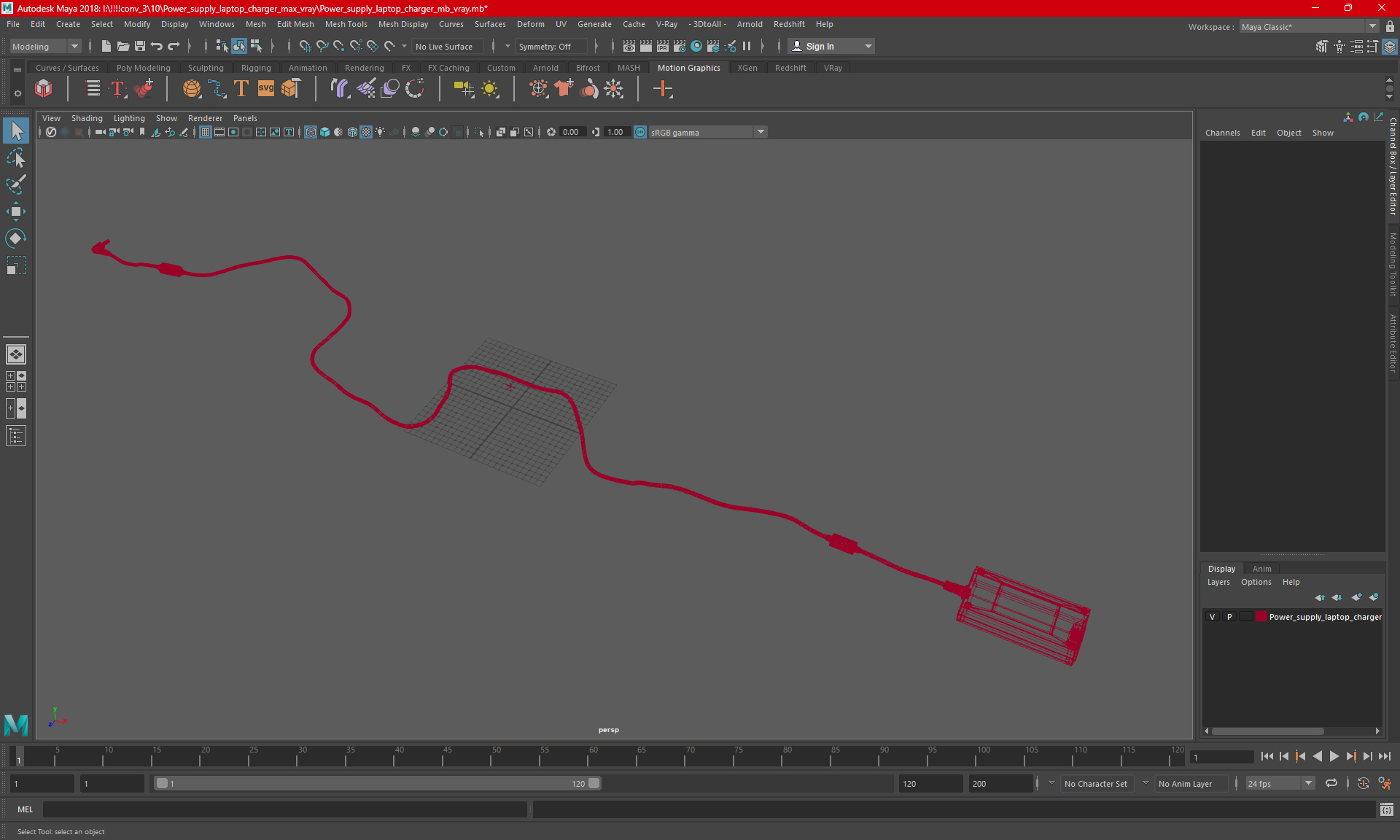
Task: Click the Open Scene folder icon
Action: [123, 46]
